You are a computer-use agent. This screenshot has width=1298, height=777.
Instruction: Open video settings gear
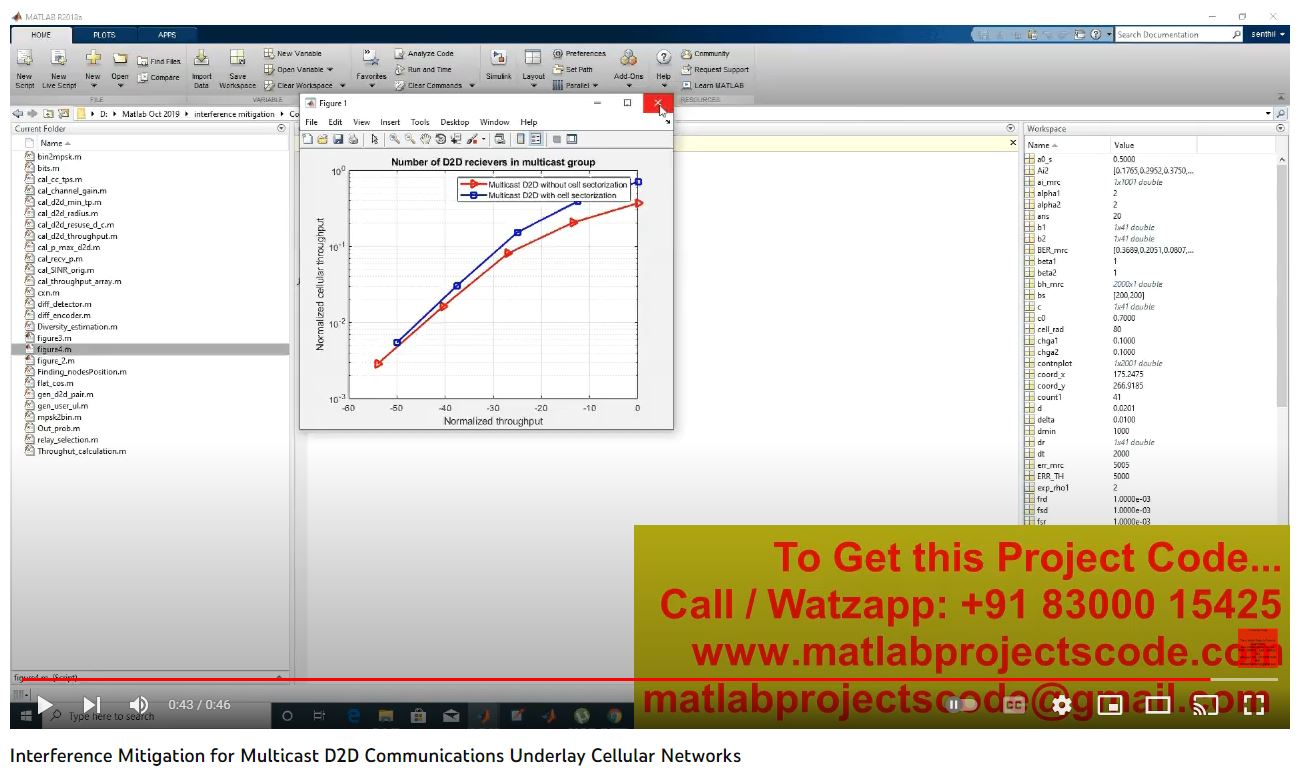(x=1062, y=705)
